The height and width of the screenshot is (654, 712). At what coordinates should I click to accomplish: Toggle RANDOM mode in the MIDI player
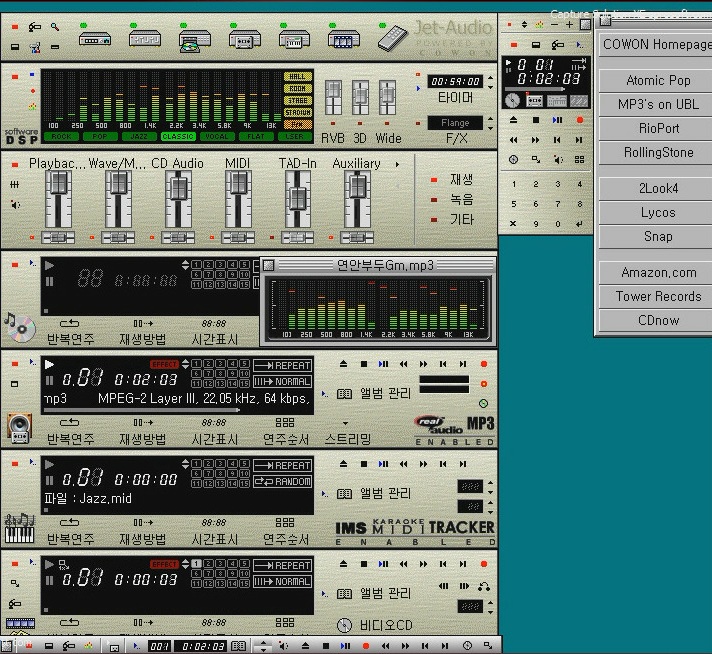tap(282, 481)
